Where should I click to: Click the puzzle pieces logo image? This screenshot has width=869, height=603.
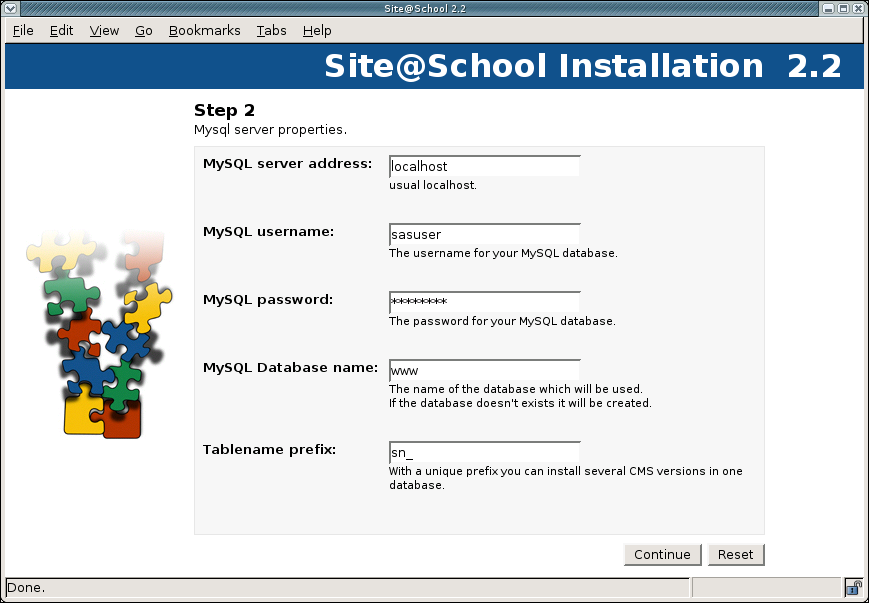(99, 334)
